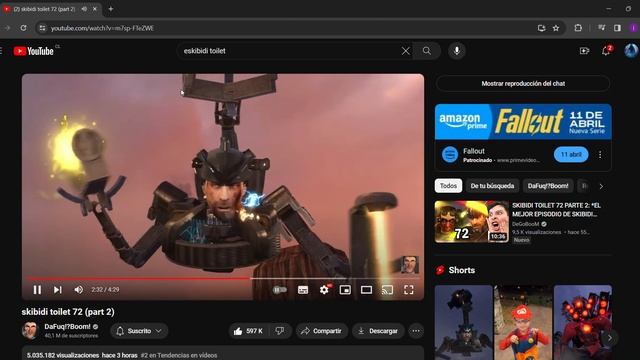Screen dimensions: 640x360
Task: Open player settings gear
Action: pyautogui.click(x=324, y=290)
